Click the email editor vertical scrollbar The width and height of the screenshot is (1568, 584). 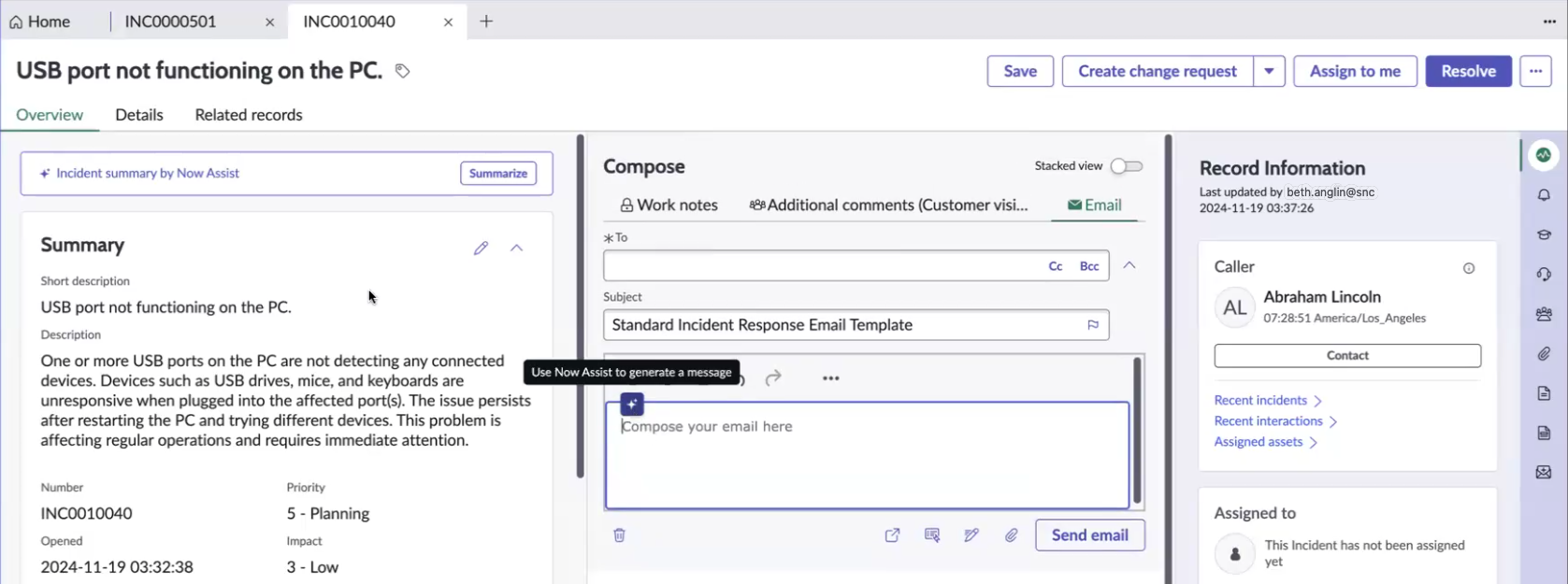tap(1137, 431)
